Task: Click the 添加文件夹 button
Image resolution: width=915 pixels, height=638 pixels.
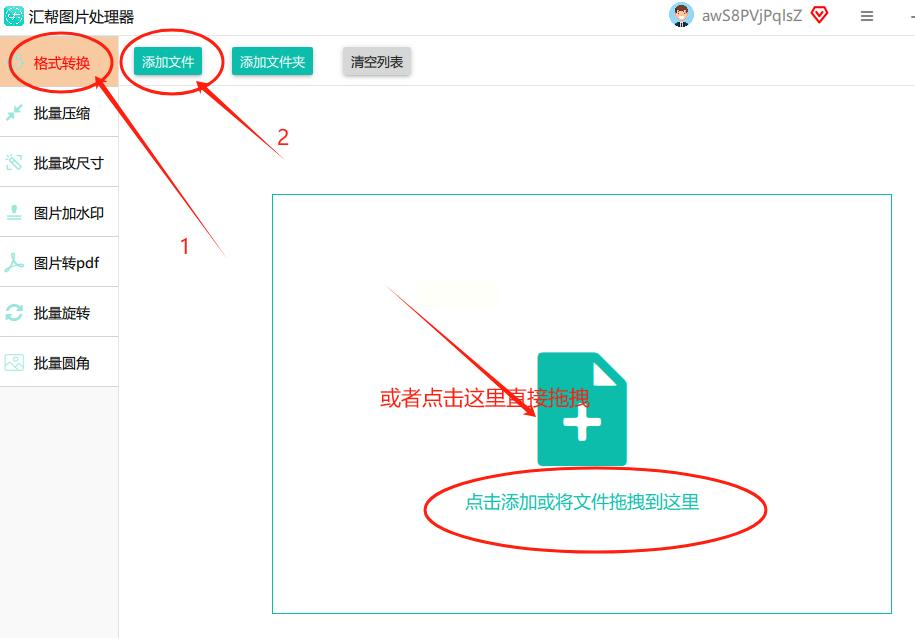Action: click(273, 62)
